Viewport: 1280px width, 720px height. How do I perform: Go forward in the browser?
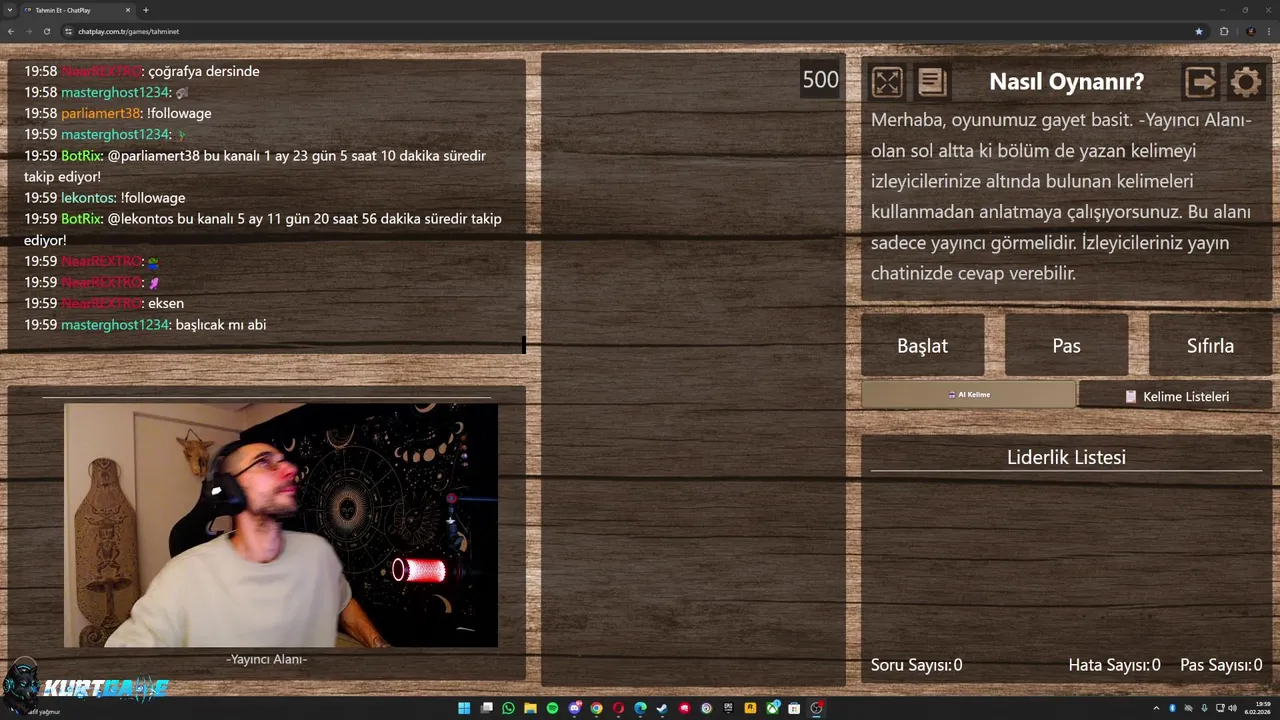[x=28, y=31]
